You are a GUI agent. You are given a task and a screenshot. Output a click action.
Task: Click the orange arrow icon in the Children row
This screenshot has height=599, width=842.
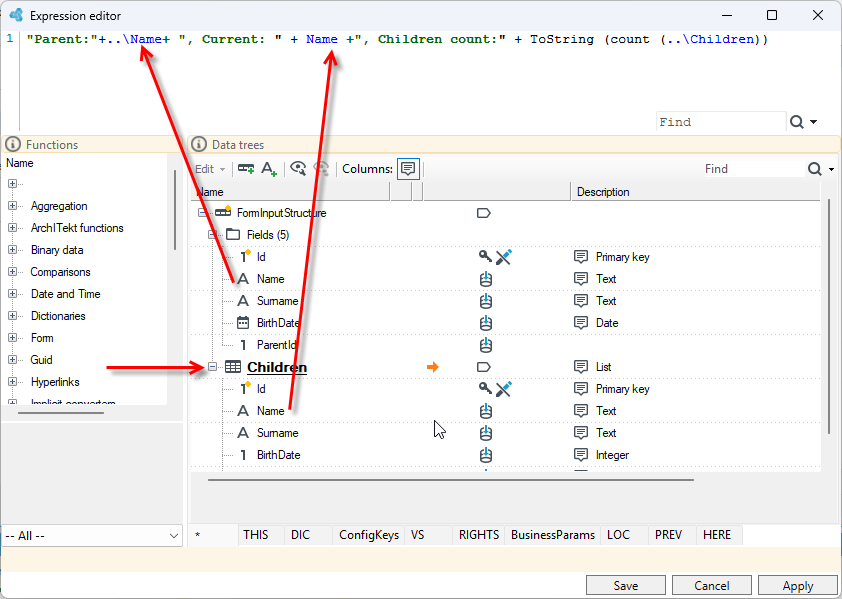tap(433, 367)
